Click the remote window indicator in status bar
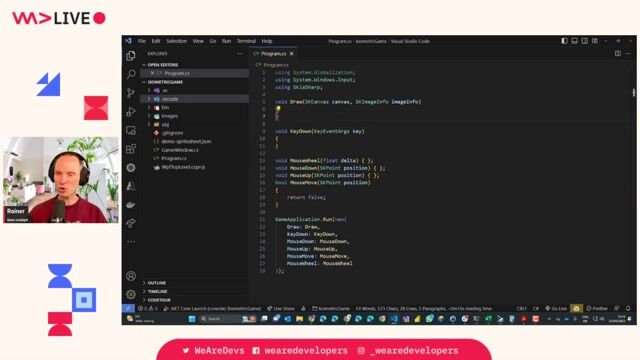This screenshot has width=640, height=360. [x=128, y=309]
